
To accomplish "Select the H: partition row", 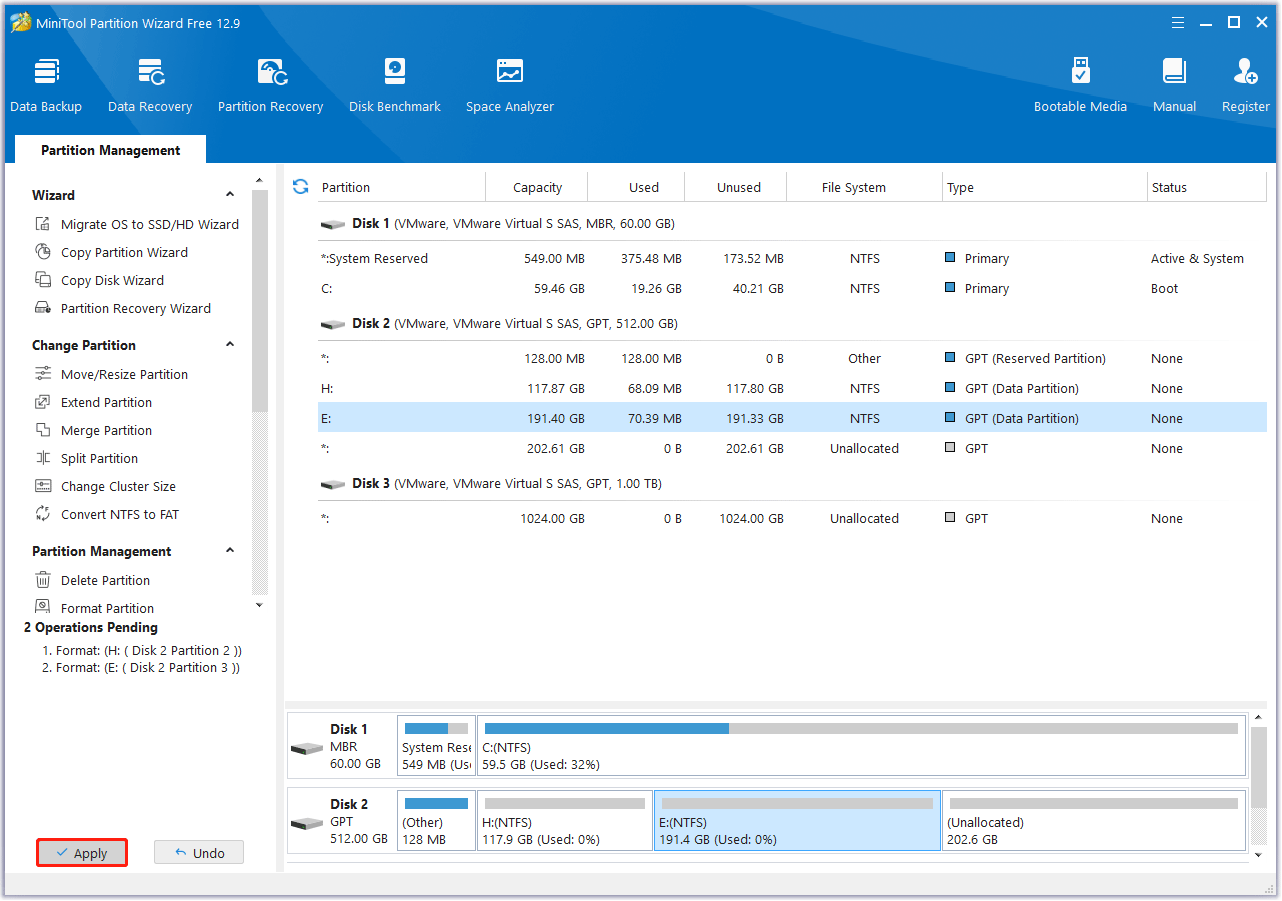I will click(x=792, y=388).
